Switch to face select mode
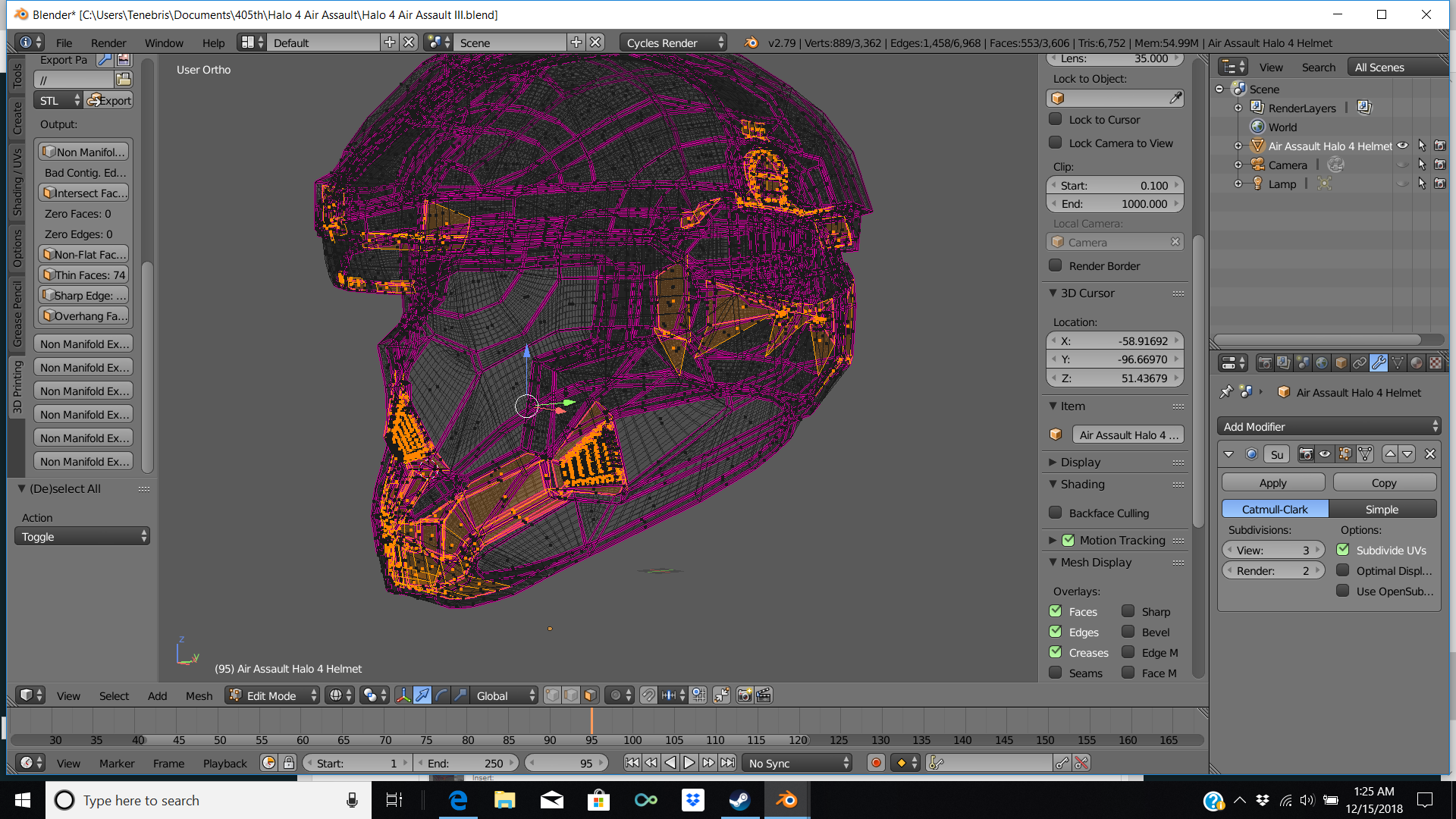 click(591, 695)
